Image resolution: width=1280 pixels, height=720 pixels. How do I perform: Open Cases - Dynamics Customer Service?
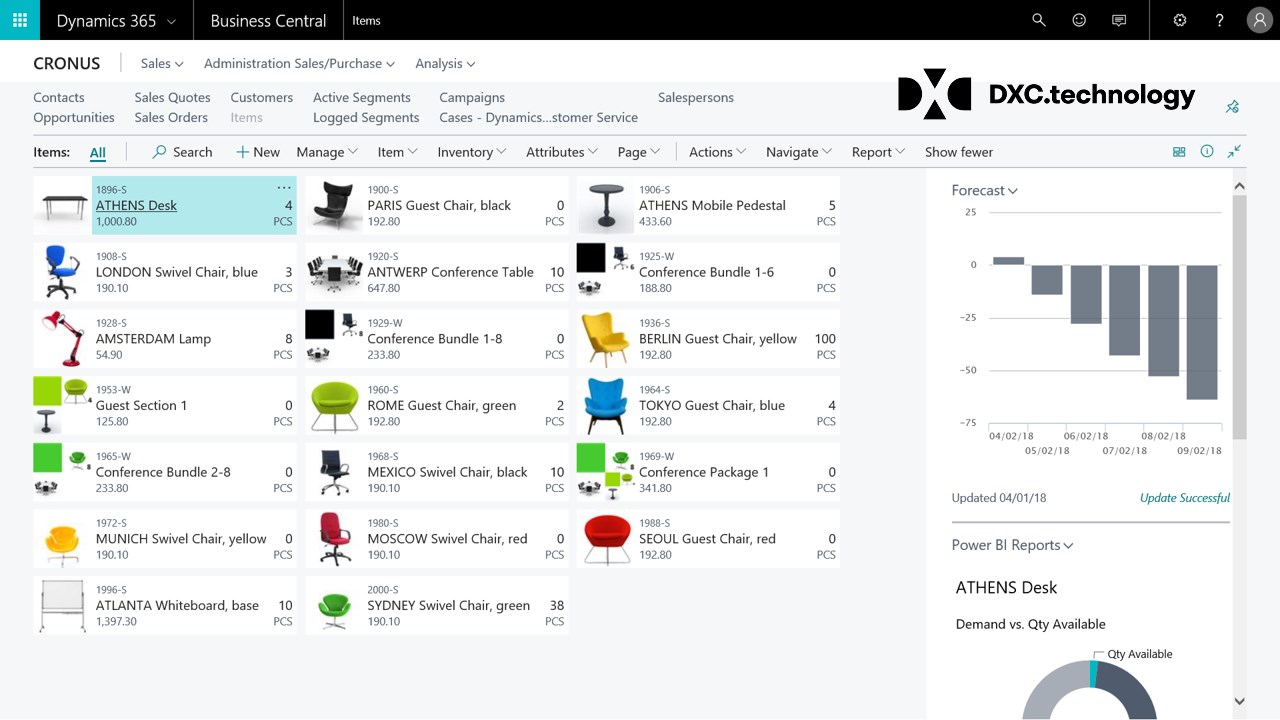coord(539,117)
